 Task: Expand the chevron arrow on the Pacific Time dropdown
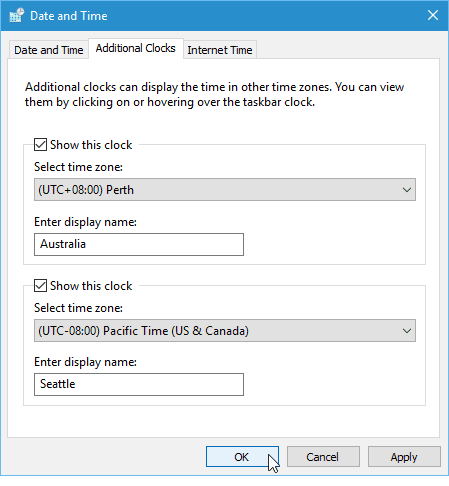tap(407, 331)
